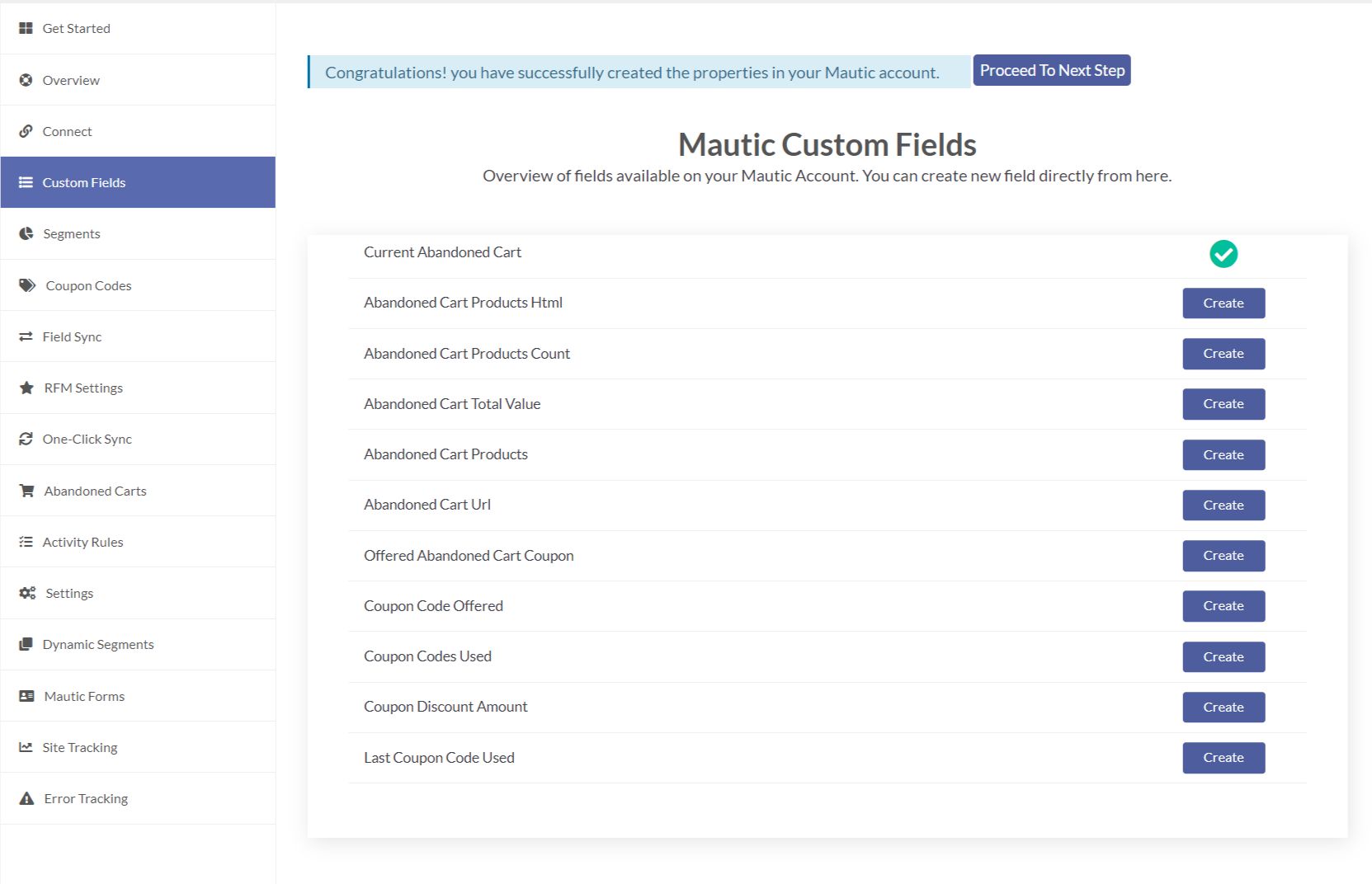Click the Site Tracking chart icon

click(26, 747)
